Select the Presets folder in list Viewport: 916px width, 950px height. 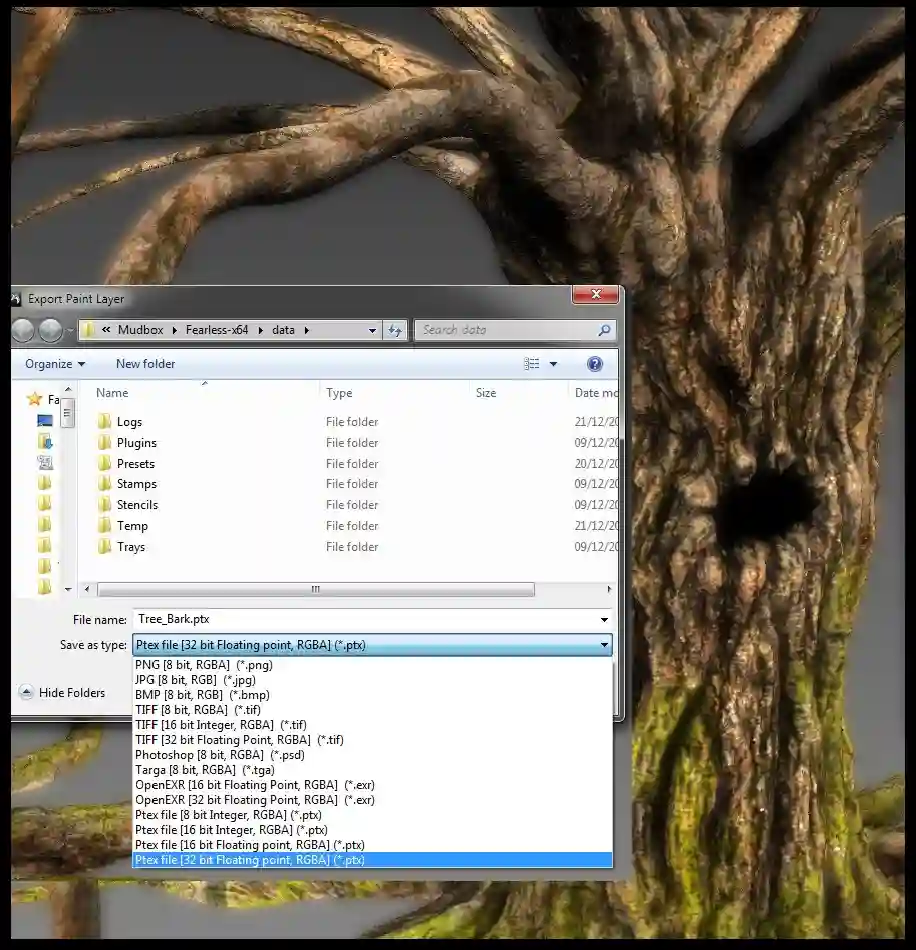coord(135,464)
